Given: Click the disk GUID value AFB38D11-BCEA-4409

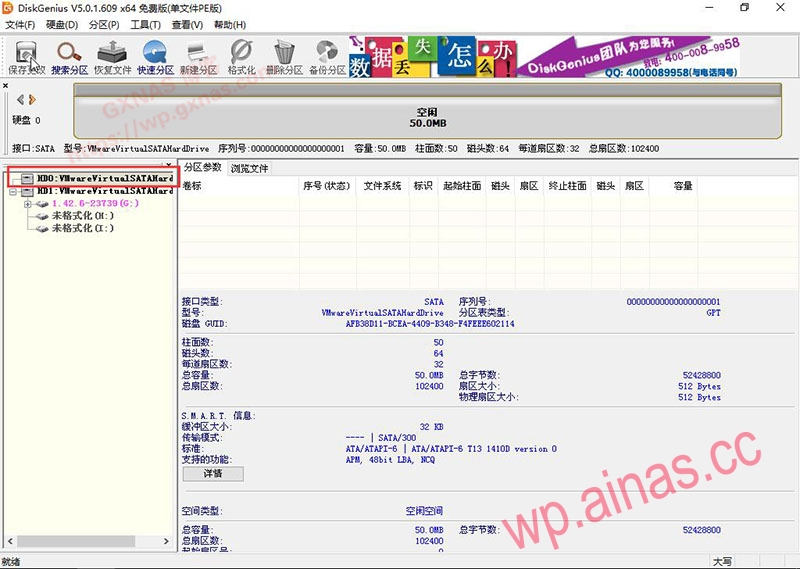Looking at the screenshot, I should [430, 324].
